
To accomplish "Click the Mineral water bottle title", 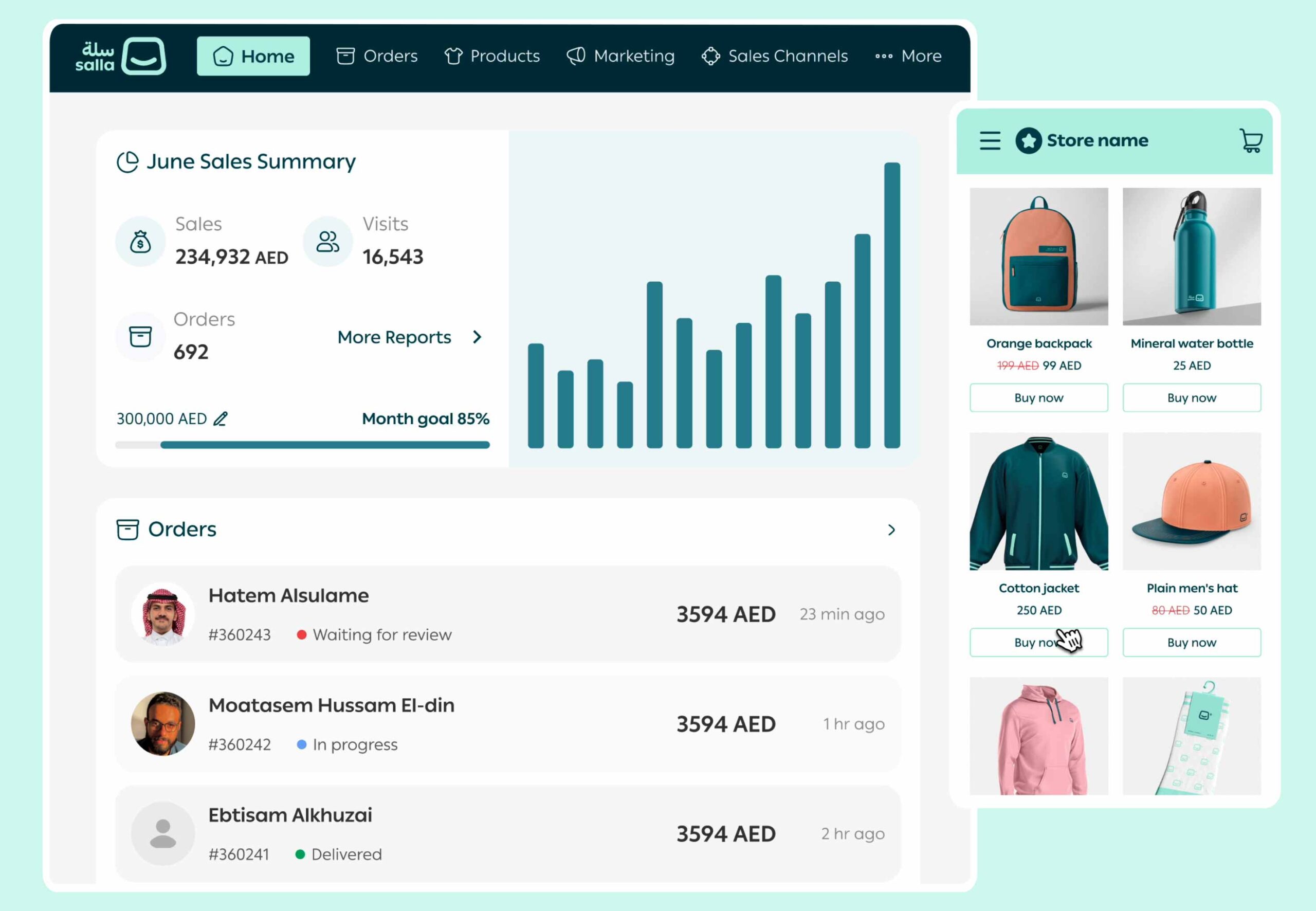I will click(x=1192, y=343).
